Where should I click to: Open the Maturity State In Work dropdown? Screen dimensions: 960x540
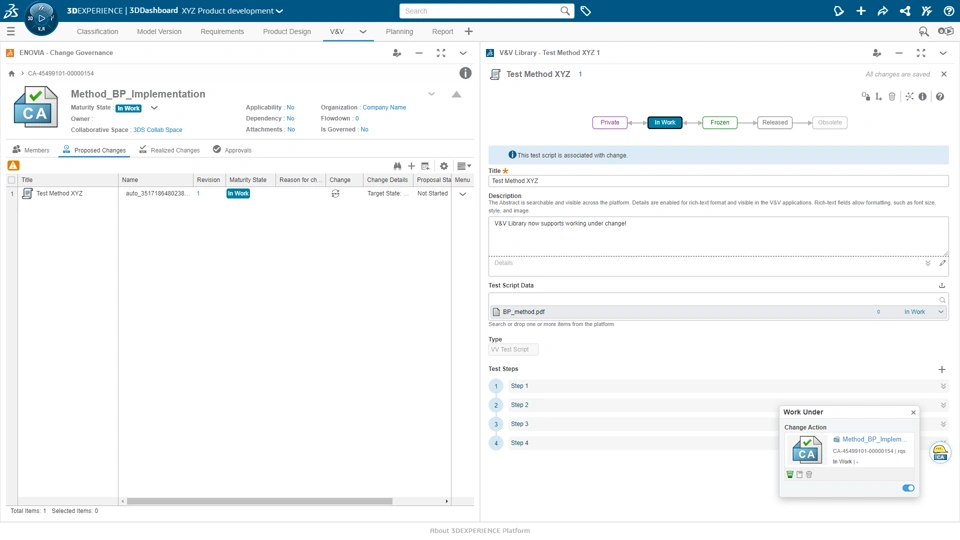(154, 108)
